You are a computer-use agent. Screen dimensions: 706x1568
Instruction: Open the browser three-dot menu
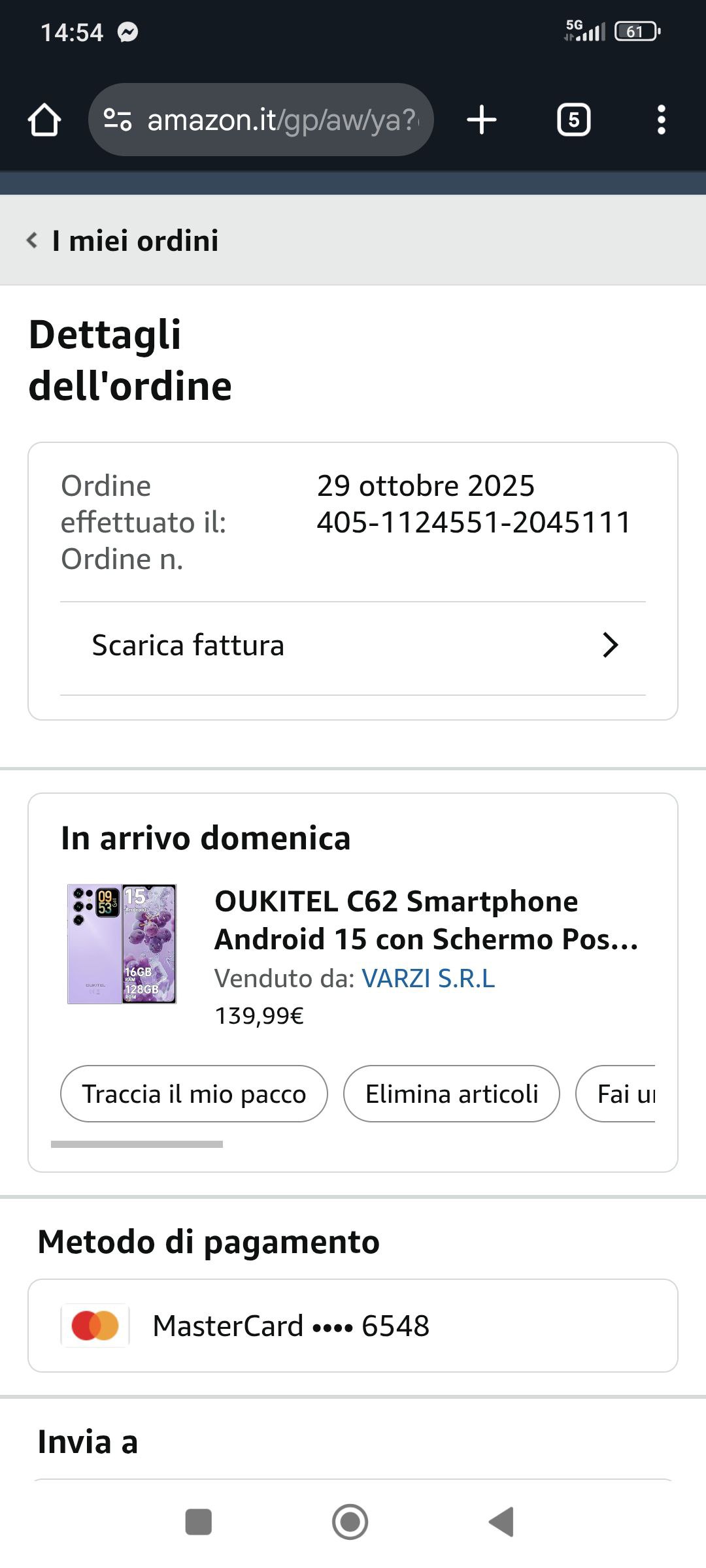tap(661, 120)
